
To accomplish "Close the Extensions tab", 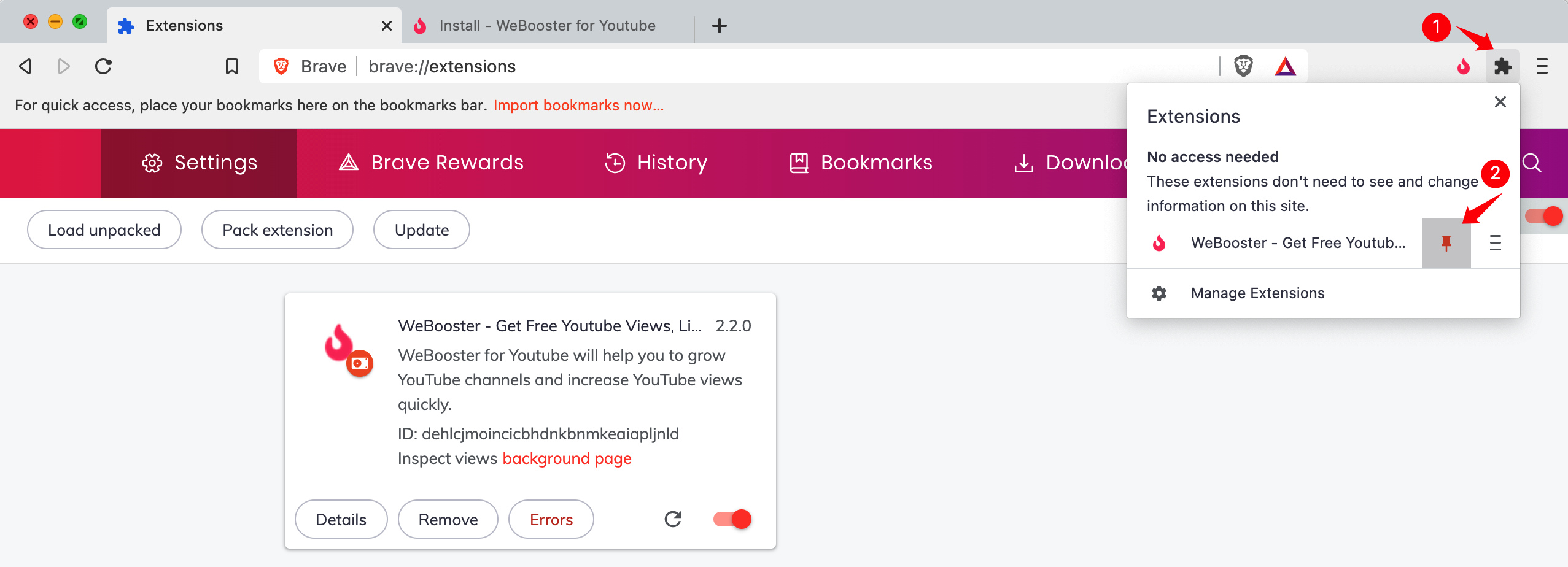I will coord(386,26).
